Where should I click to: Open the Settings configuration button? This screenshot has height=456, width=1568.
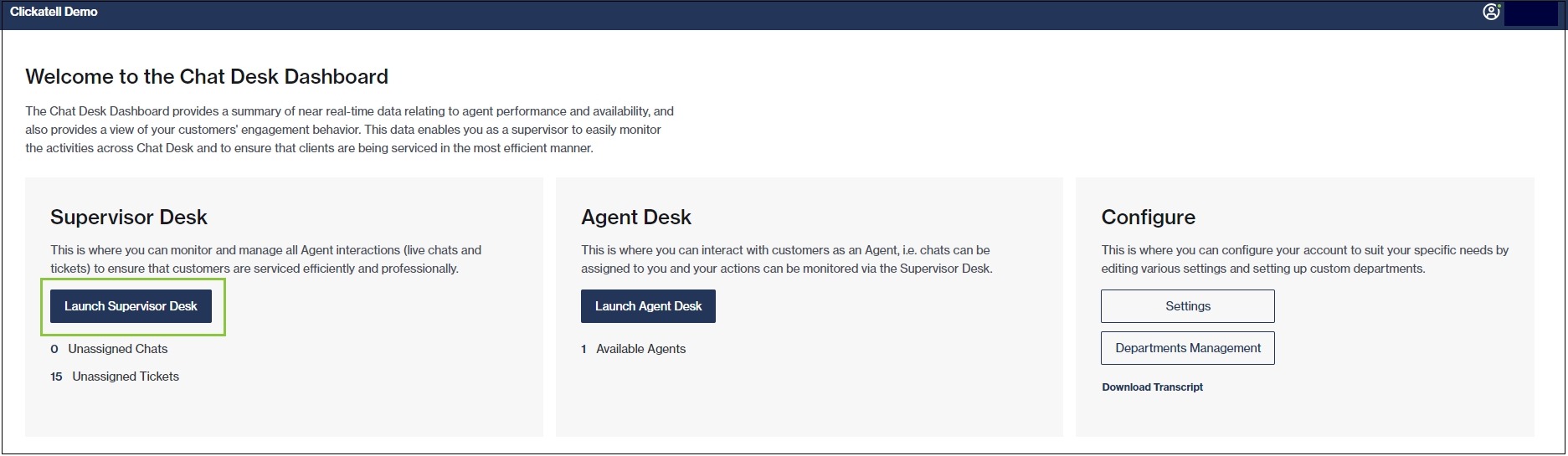(1187, 306)
